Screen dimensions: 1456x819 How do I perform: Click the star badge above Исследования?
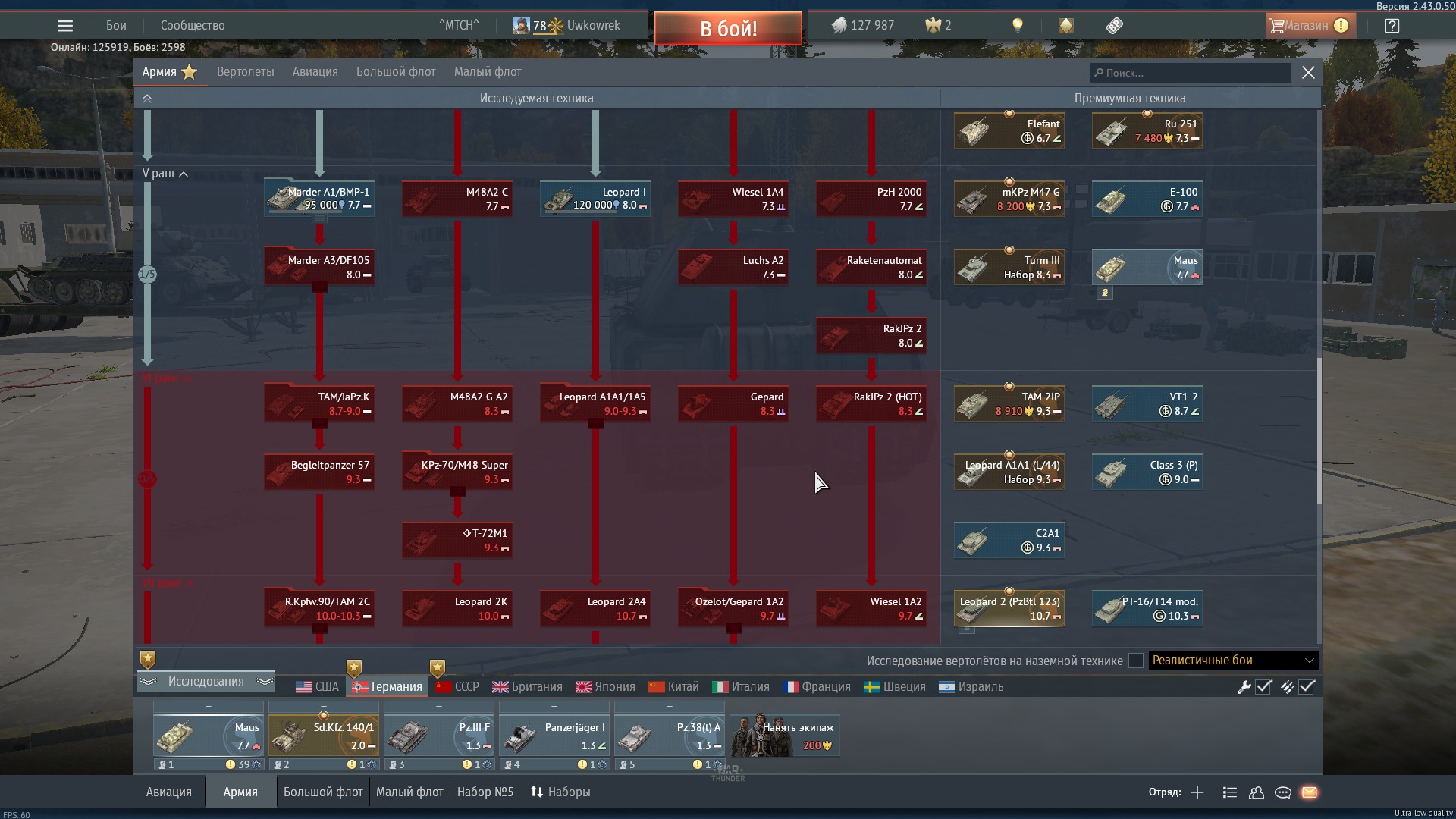(148, 659)
